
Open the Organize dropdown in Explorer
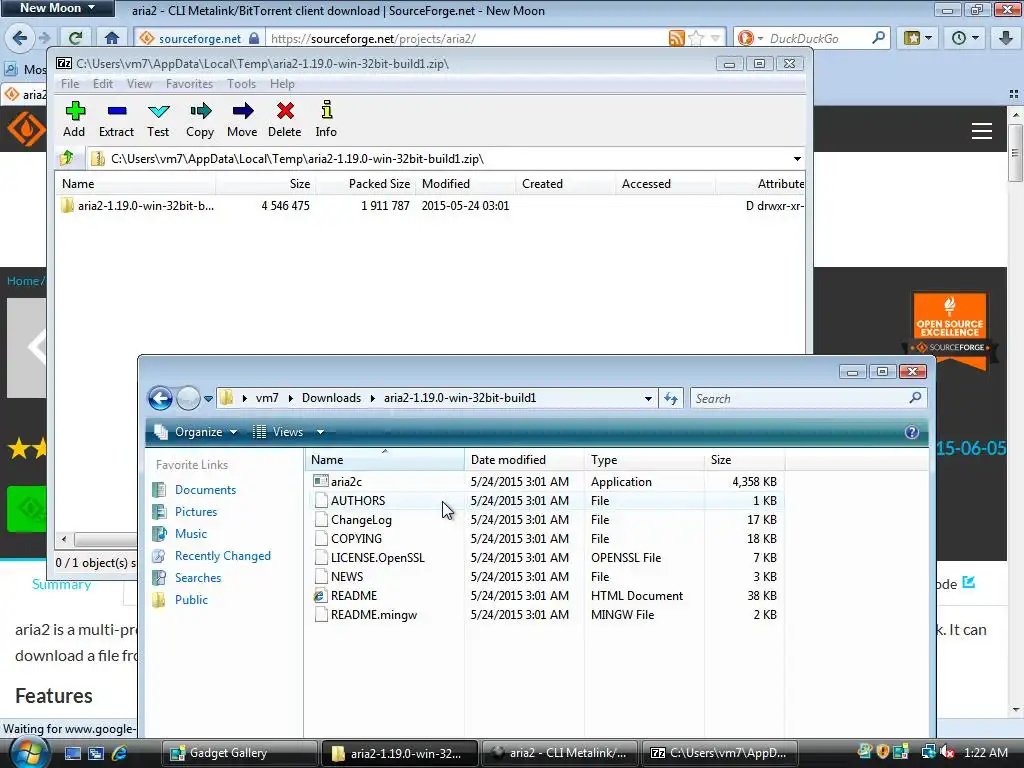[196, 432]
